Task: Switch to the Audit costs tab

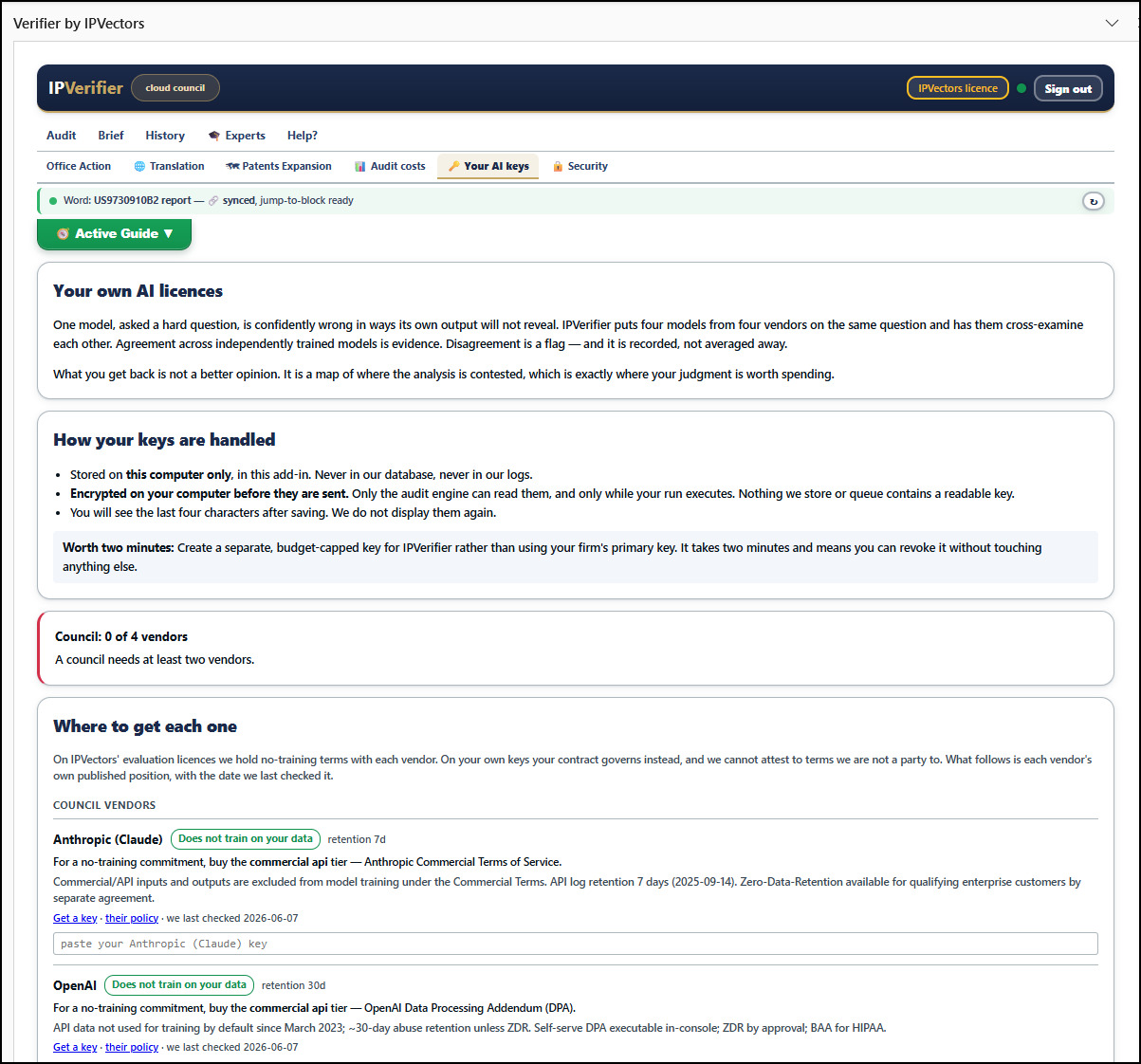Action: point(390,166)
